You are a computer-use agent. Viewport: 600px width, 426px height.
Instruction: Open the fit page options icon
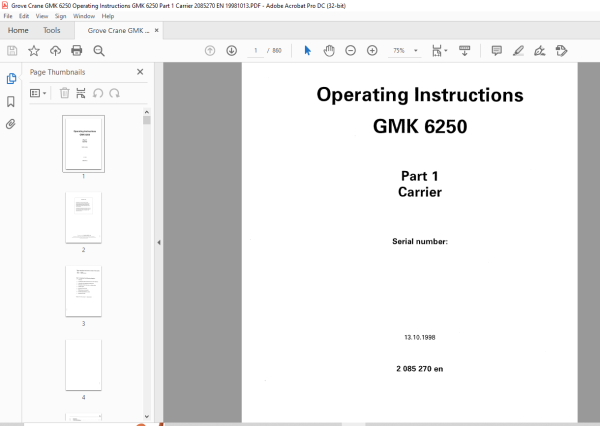tap(439, 51)
